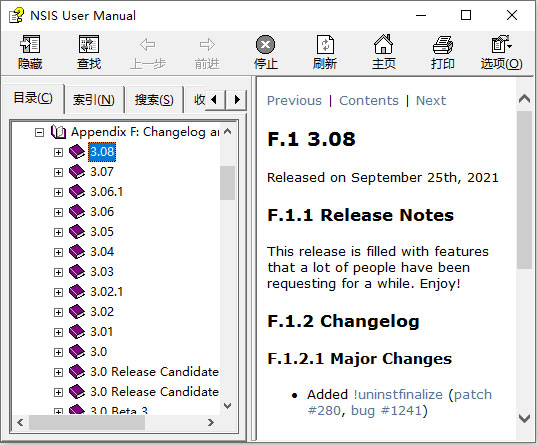This screenshot has height=445, width=538.
Task: Expand the 3.08 tree node
Action: click(x=58, y=152)
